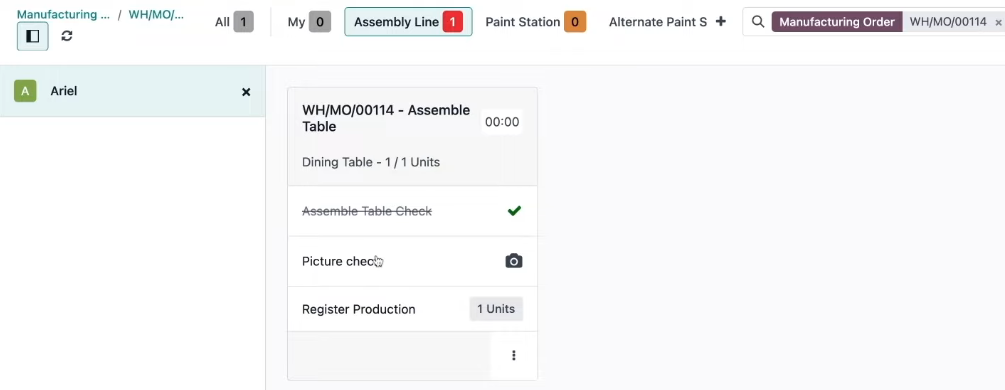Open the three-dot menu on work order card

[513, 355]
